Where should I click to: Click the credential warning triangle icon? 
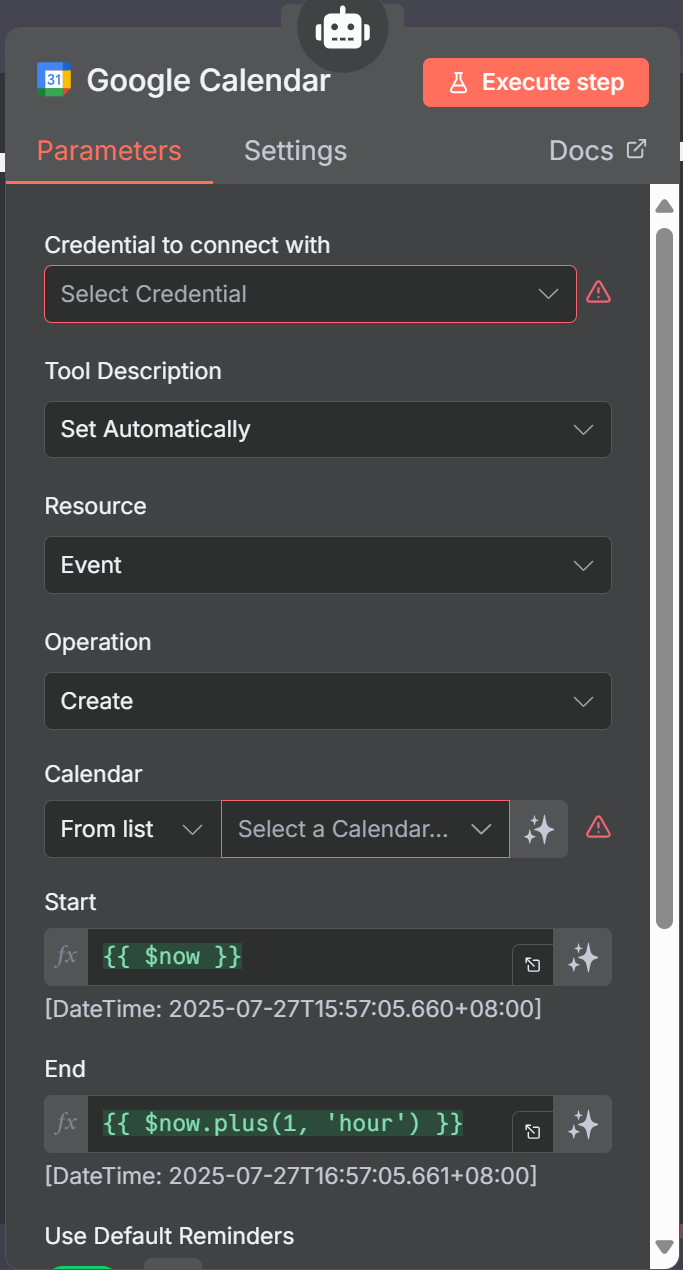click(x=598, y=293)
